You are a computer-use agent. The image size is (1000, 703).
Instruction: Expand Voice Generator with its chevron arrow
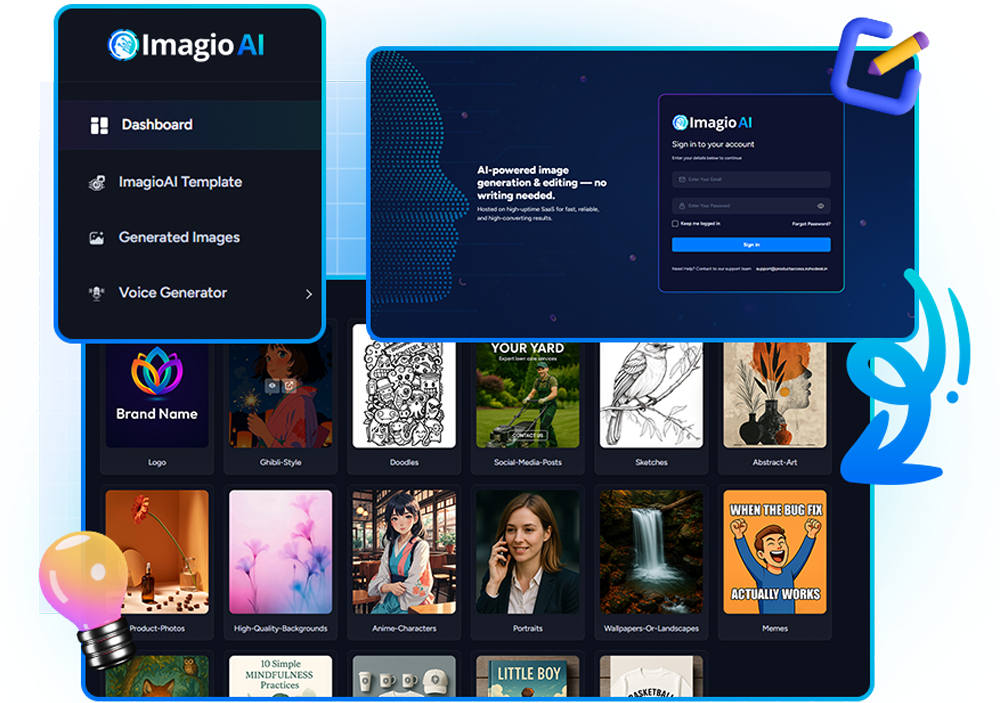coord(309,294)
